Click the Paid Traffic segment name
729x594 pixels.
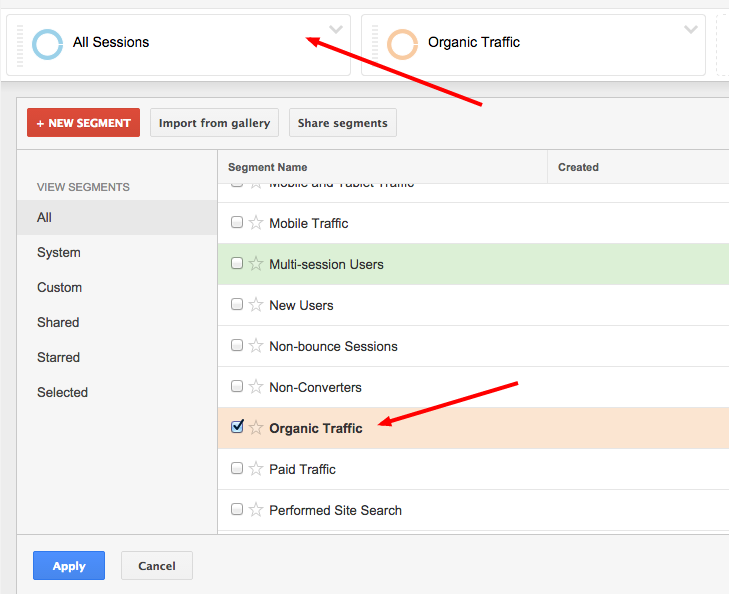(x=302, y=469)
